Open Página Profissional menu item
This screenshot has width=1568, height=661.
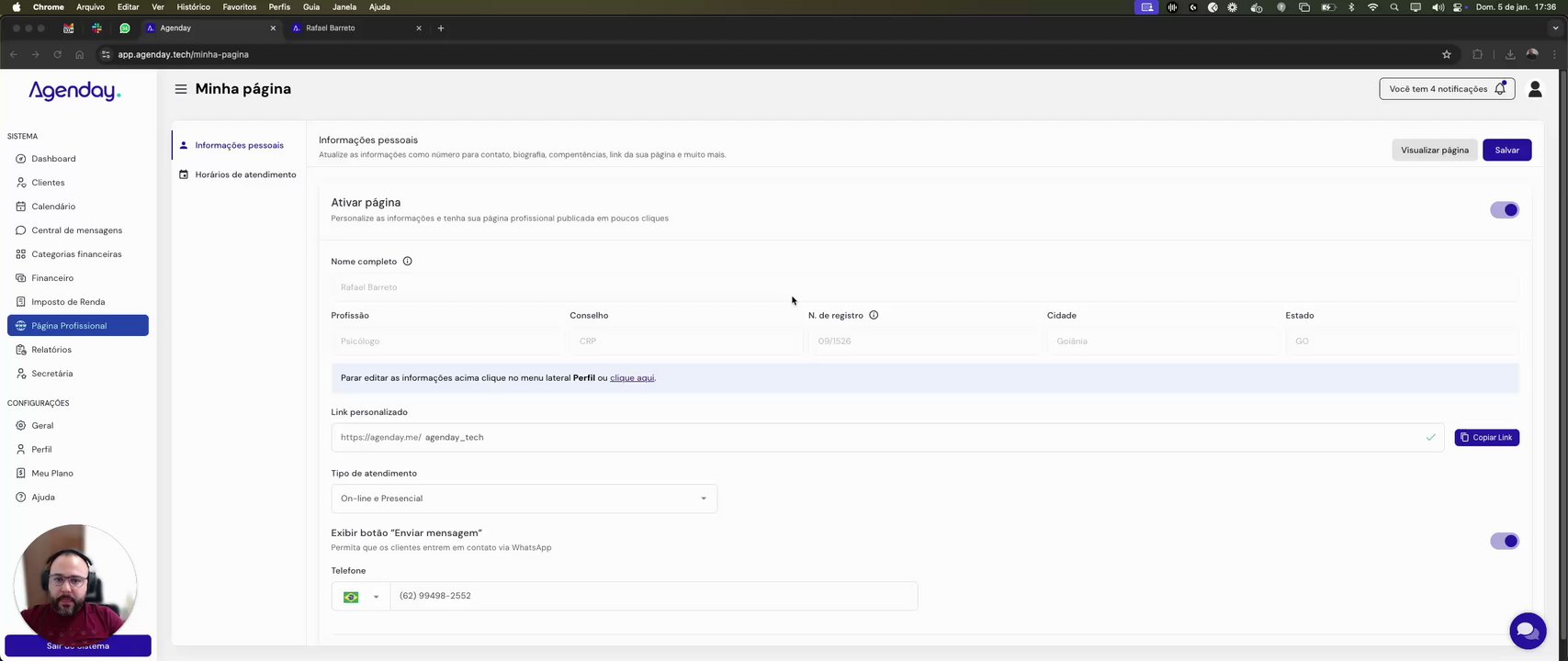coord(77,326)
